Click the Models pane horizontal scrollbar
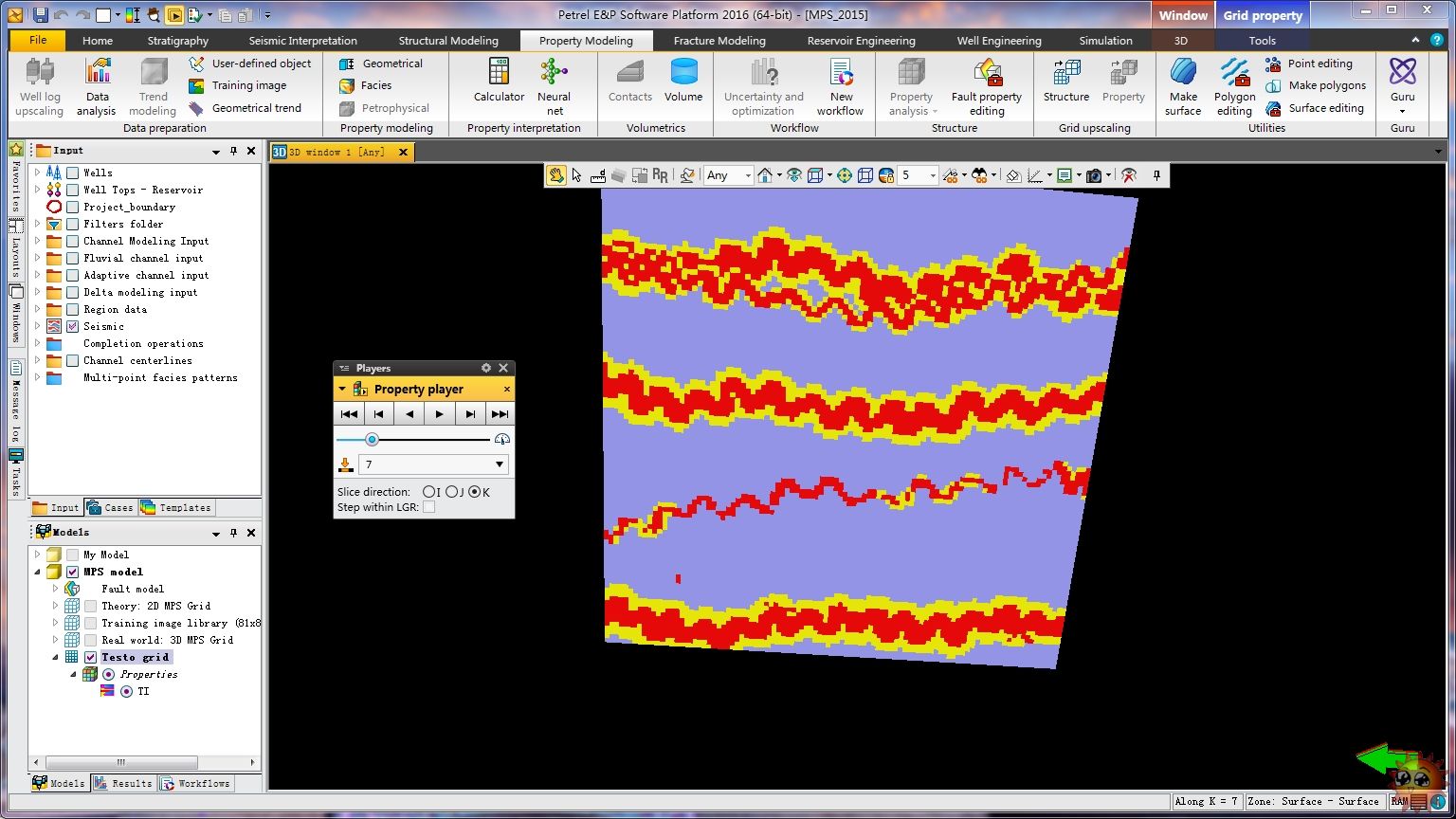Viewport: 1456px width, 819px height. coord(121,762)
